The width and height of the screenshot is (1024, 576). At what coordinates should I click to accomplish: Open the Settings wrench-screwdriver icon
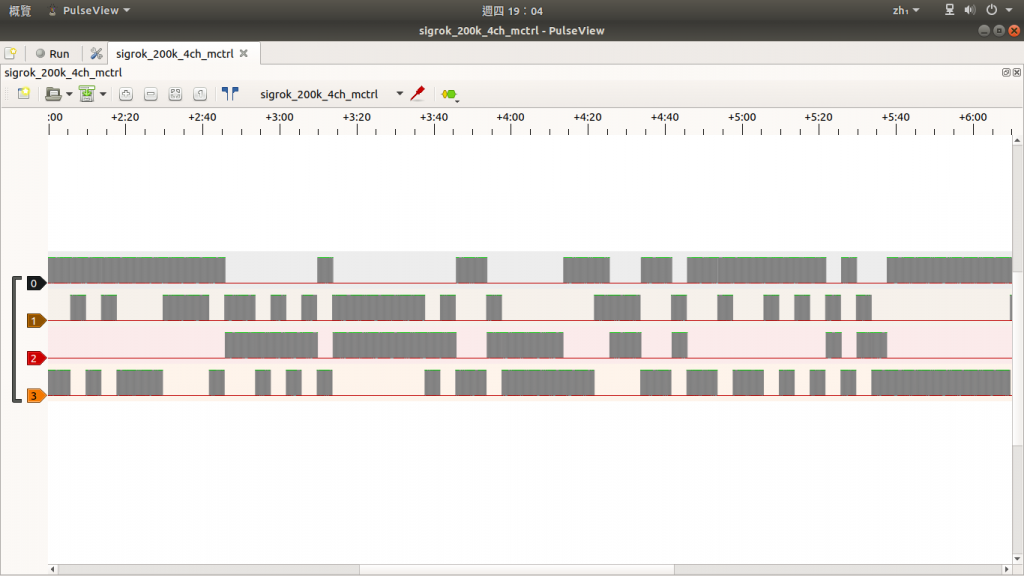(96, 54)
